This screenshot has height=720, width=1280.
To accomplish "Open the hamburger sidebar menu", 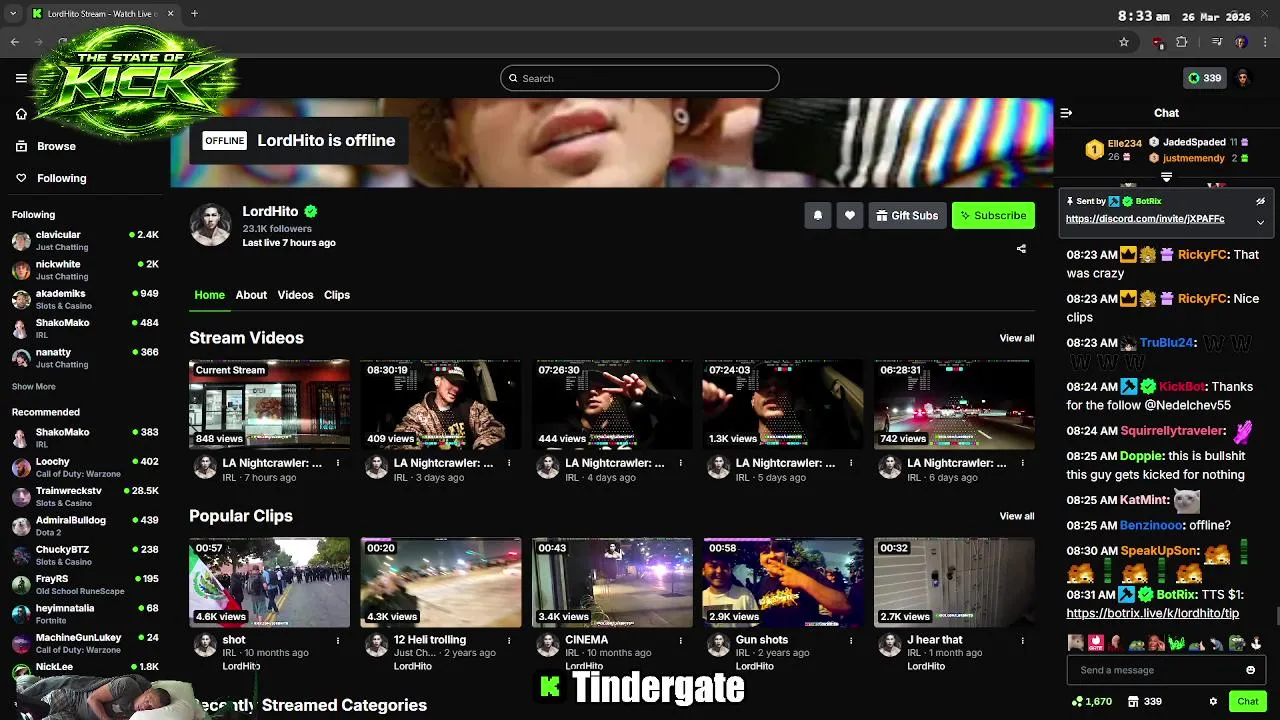I will pyautogui.click(x=21, y=78).
